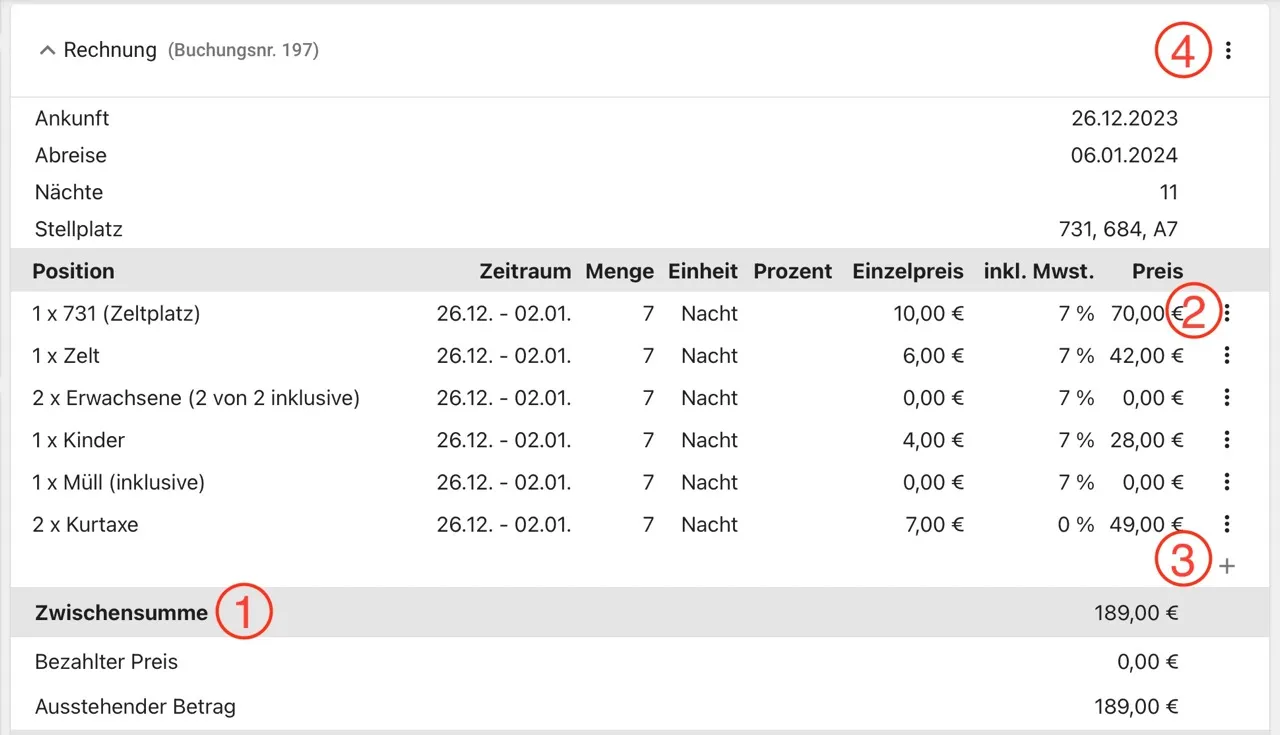Select the Zeitraum column header

click(x=525, y=271)
